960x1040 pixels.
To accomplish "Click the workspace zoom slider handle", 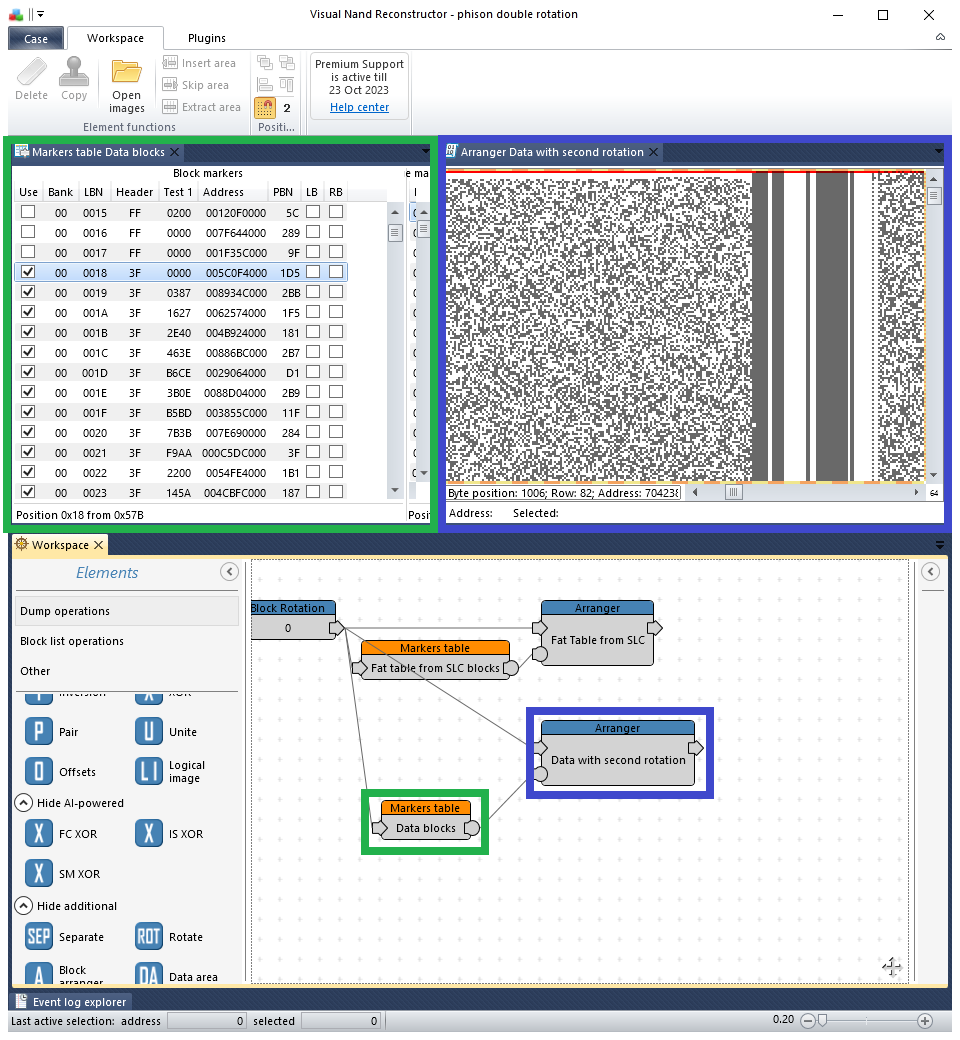I will pos(823,1021).
